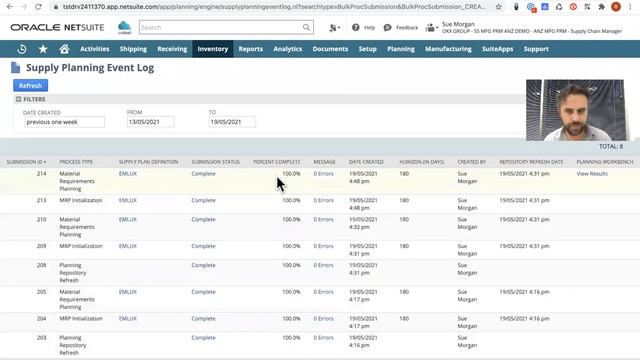Screen dimensions: 640x360
Task: Open the browser profile avatar
Action: point(616,7)
